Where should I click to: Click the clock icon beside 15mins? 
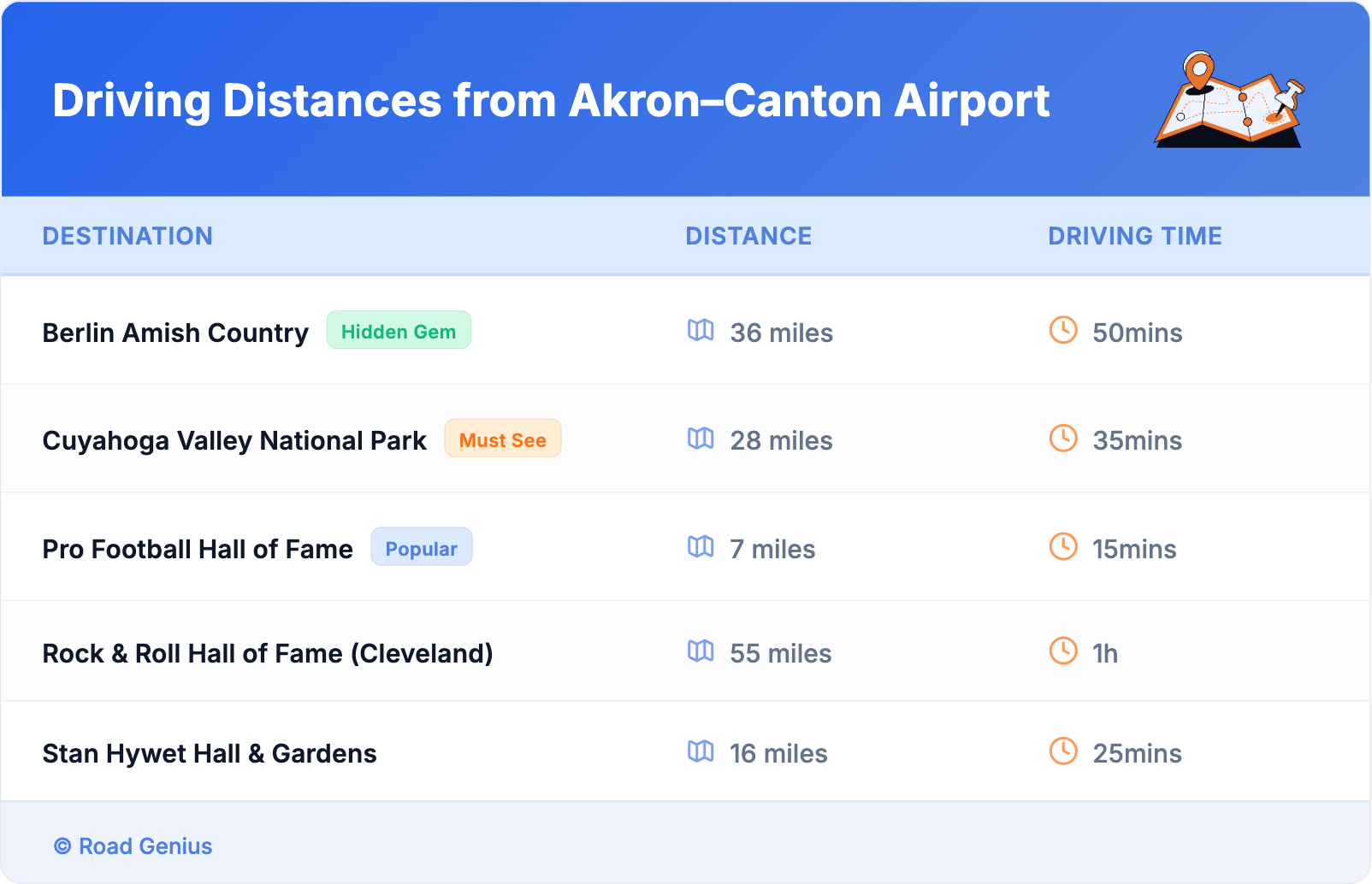(x=1063, y=546)
